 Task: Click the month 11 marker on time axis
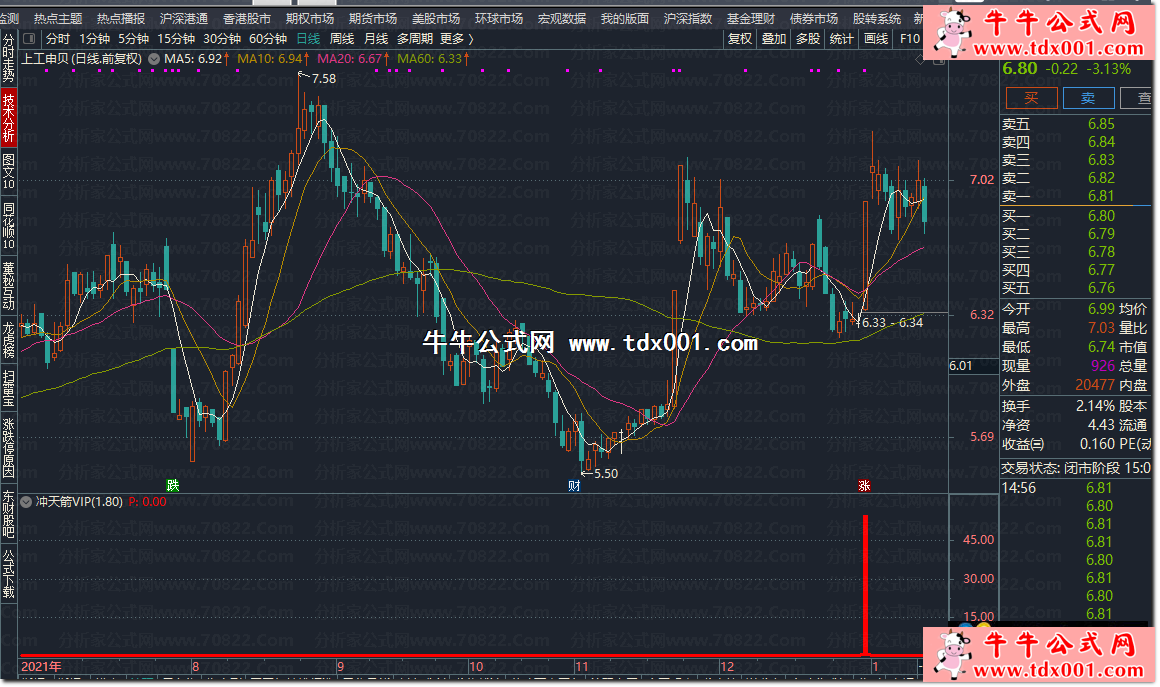pos(581,666)
